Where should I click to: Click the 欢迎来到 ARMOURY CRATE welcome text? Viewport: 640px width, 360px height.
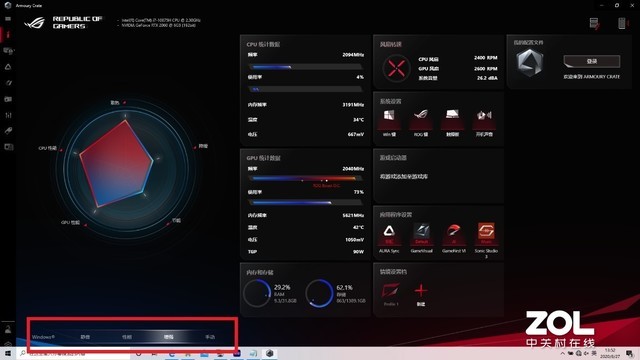click(591, 77)
